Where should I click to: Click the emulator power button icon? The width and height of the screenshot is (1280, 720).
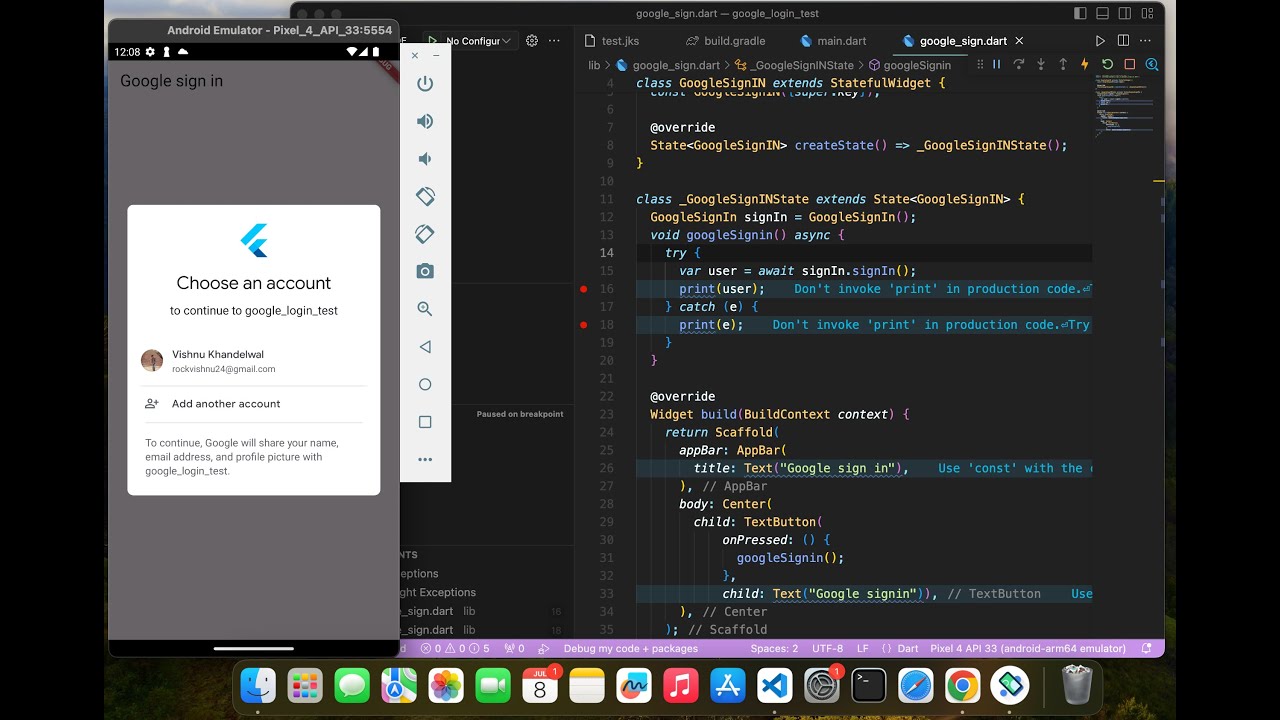[x=425, y=84]
